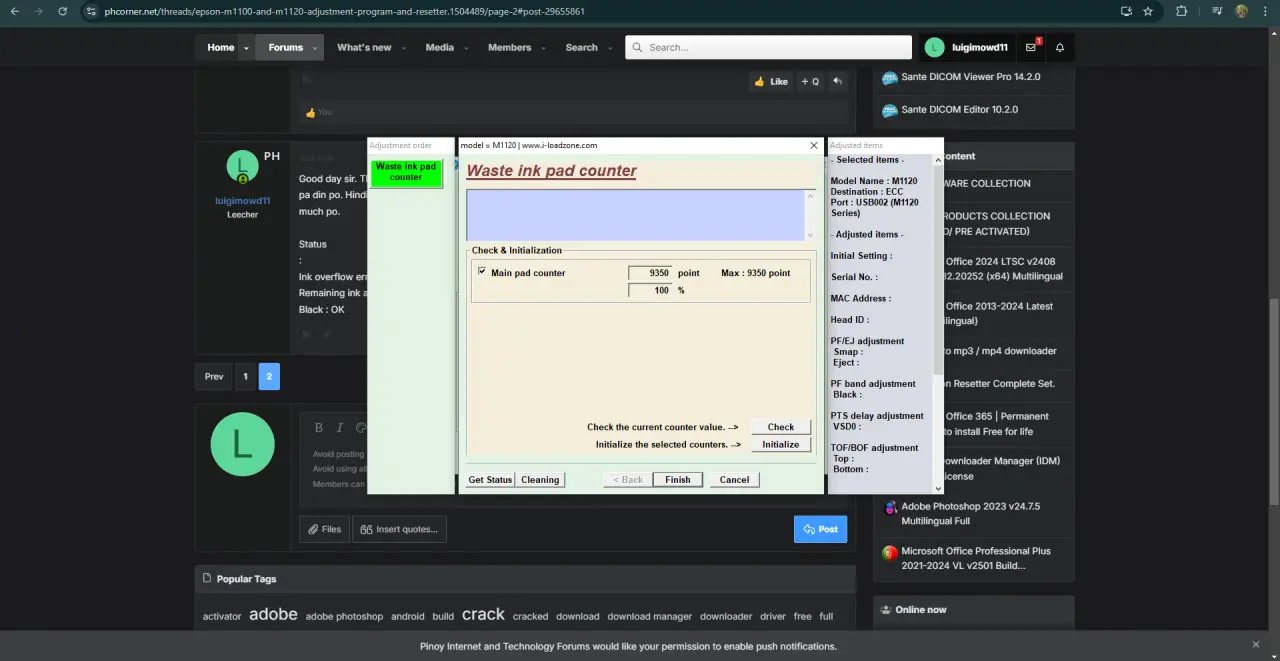Viewport: 1280px width, 661px height.
Task: Click the reply arrow icon on post
Action: coord(838,81)
